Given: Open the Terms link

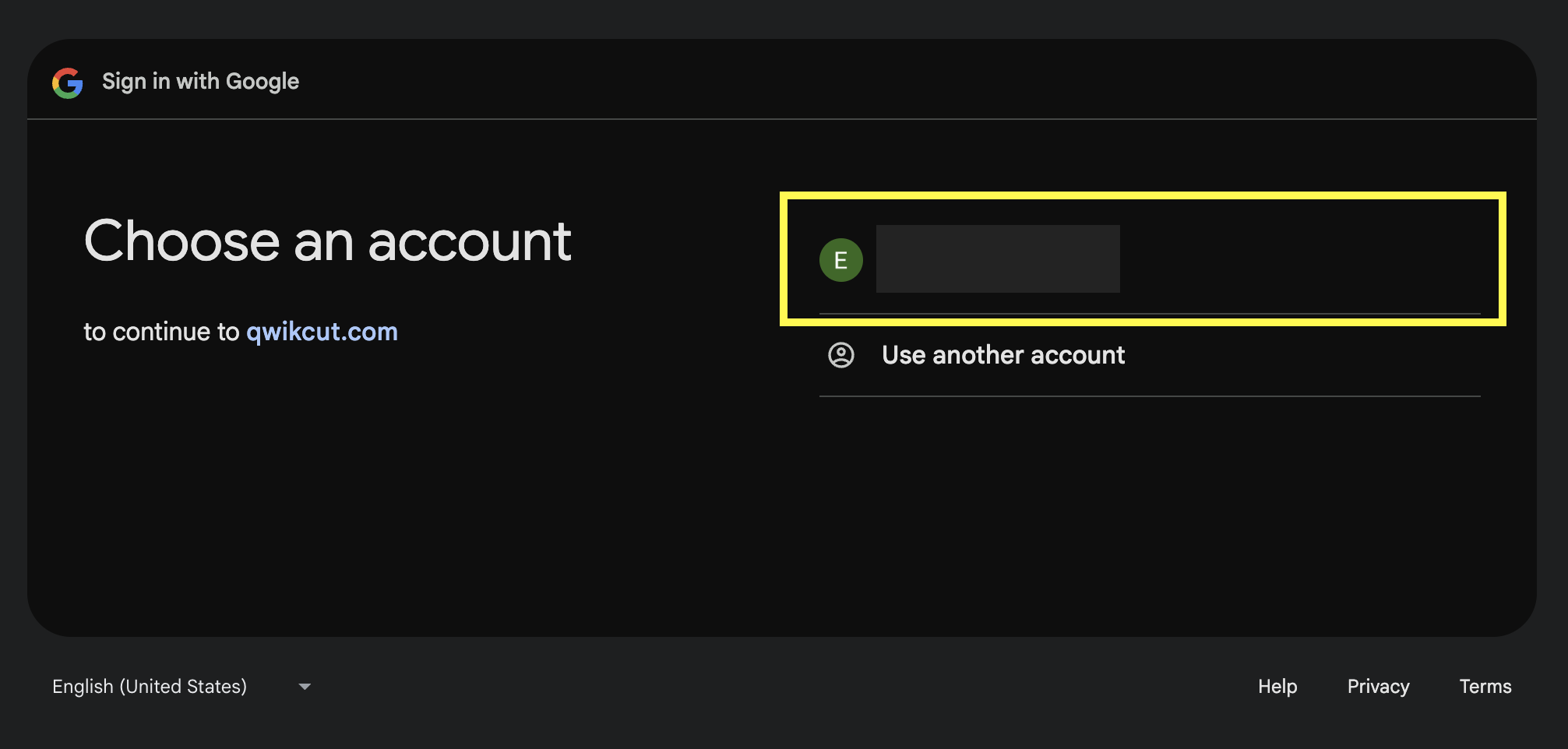Looking at the screenshot, I should [1485, 687].
